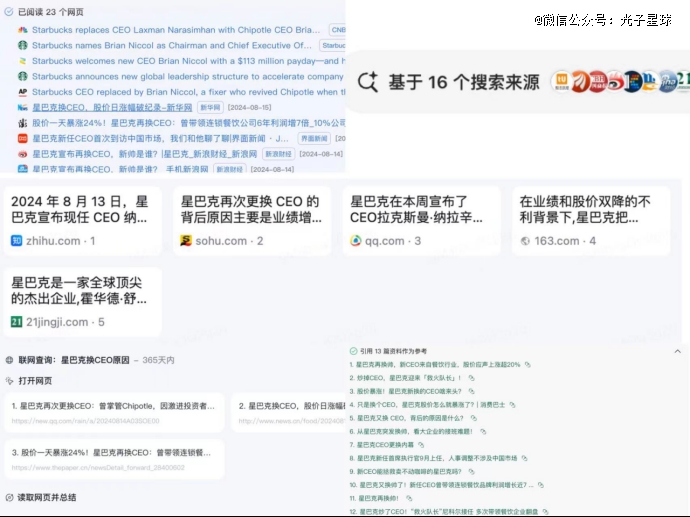Open the zhihu.com card '2024年8月13日，星巴克宣布现任CEO'
Viewport: 690px width, 517px height.
pos(83,221)
